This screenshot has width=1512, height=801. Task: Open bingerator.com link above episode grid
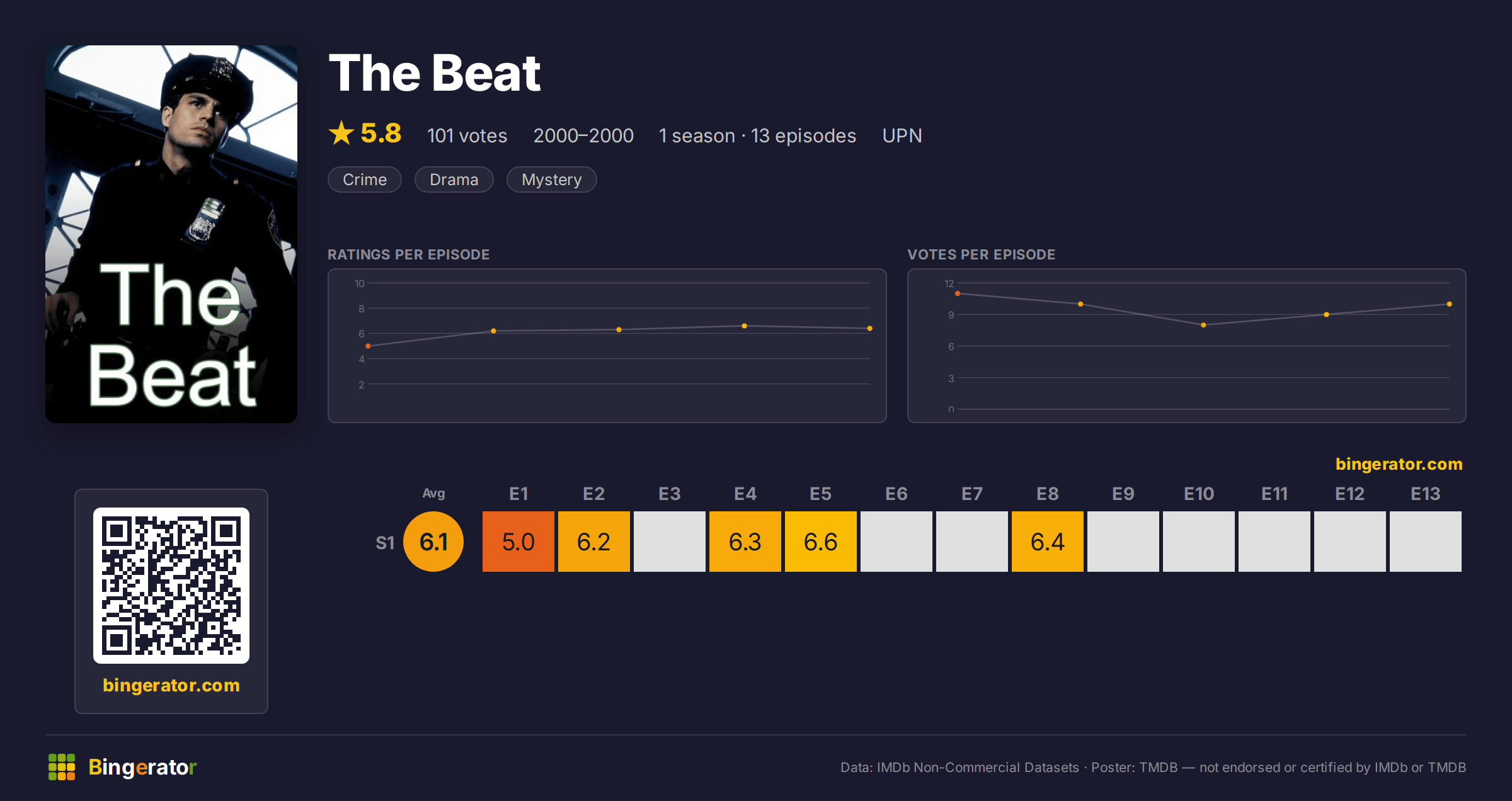[1399, 464]
